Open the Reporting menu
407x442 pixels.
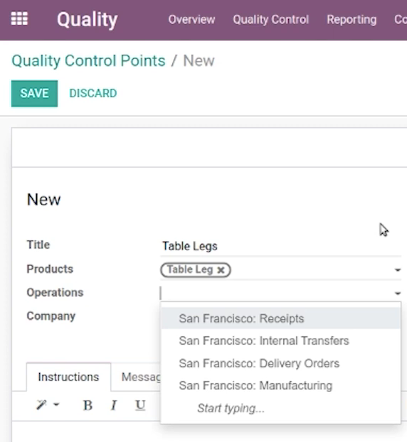352,20
